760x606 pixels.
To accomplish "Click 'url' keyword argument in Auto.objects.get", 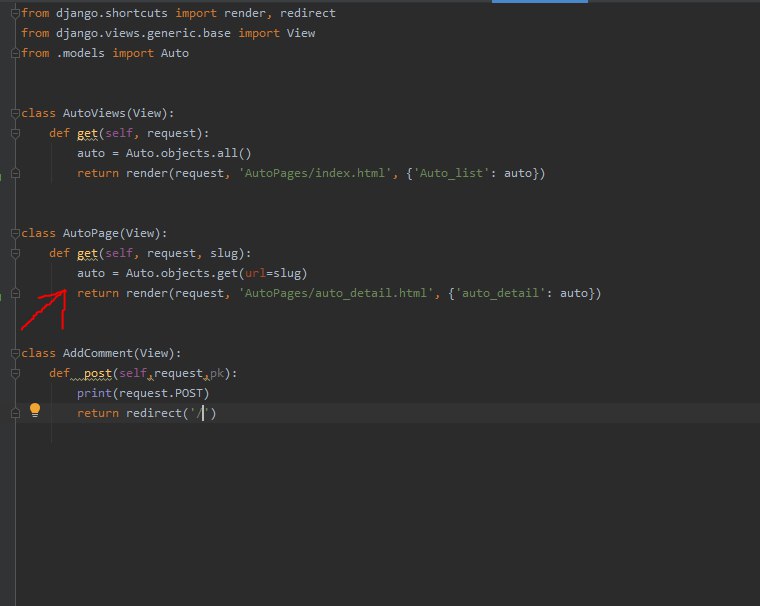I will coord(255,273).
